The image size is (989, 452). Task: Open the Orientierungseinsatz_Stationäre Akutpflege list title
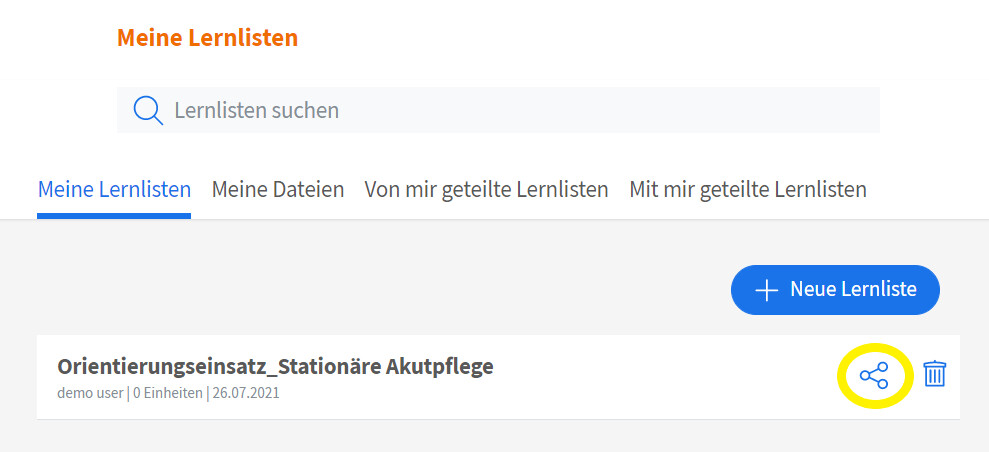[x=275, y=366]
